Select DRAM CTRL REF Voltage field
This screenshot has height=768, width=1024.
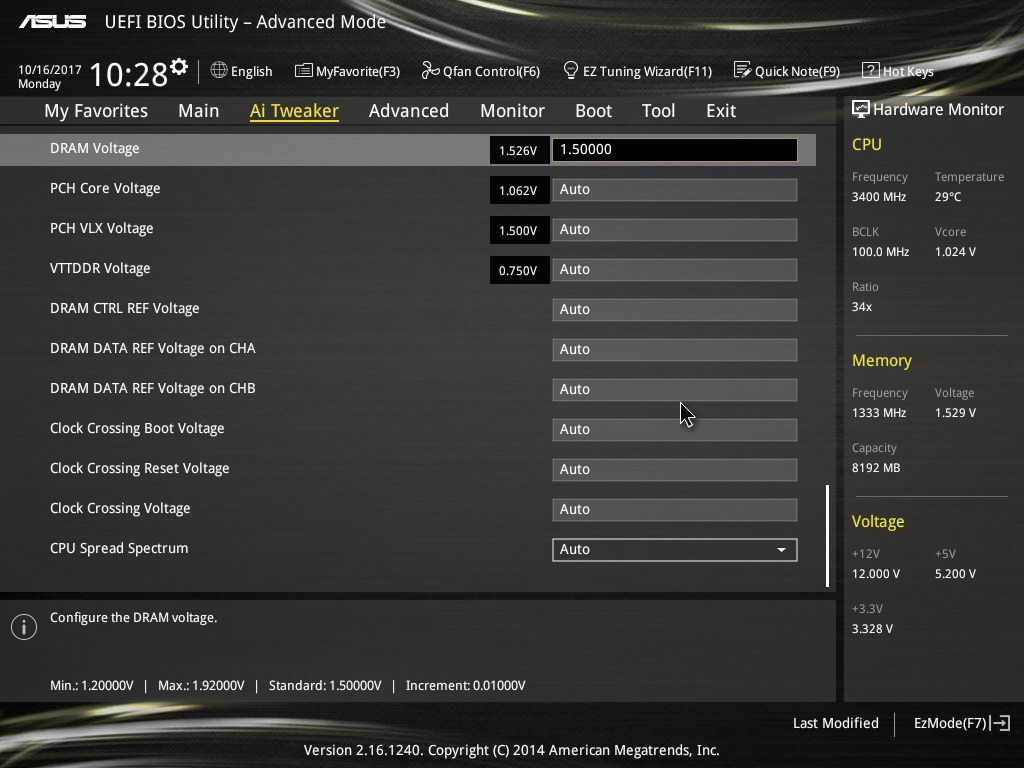pyautogui.click(x=675, y=310)
